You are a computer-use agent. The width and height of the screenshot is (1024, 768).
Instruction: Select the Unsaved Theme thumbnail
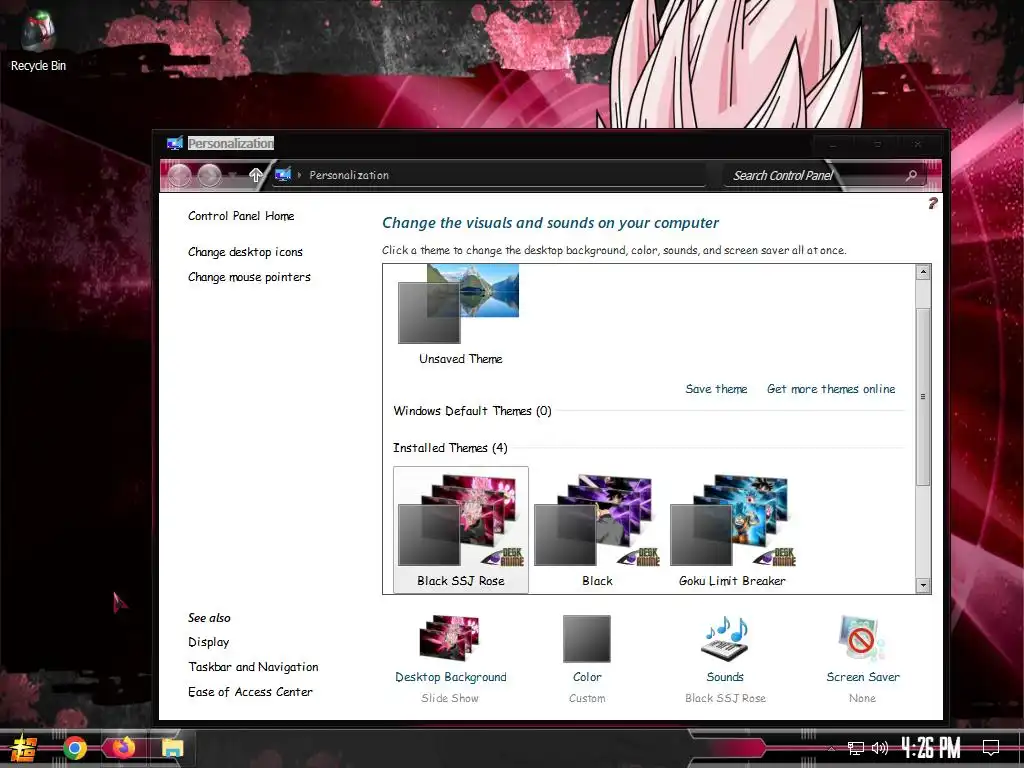pyautogui.click(x=460, y=315)
